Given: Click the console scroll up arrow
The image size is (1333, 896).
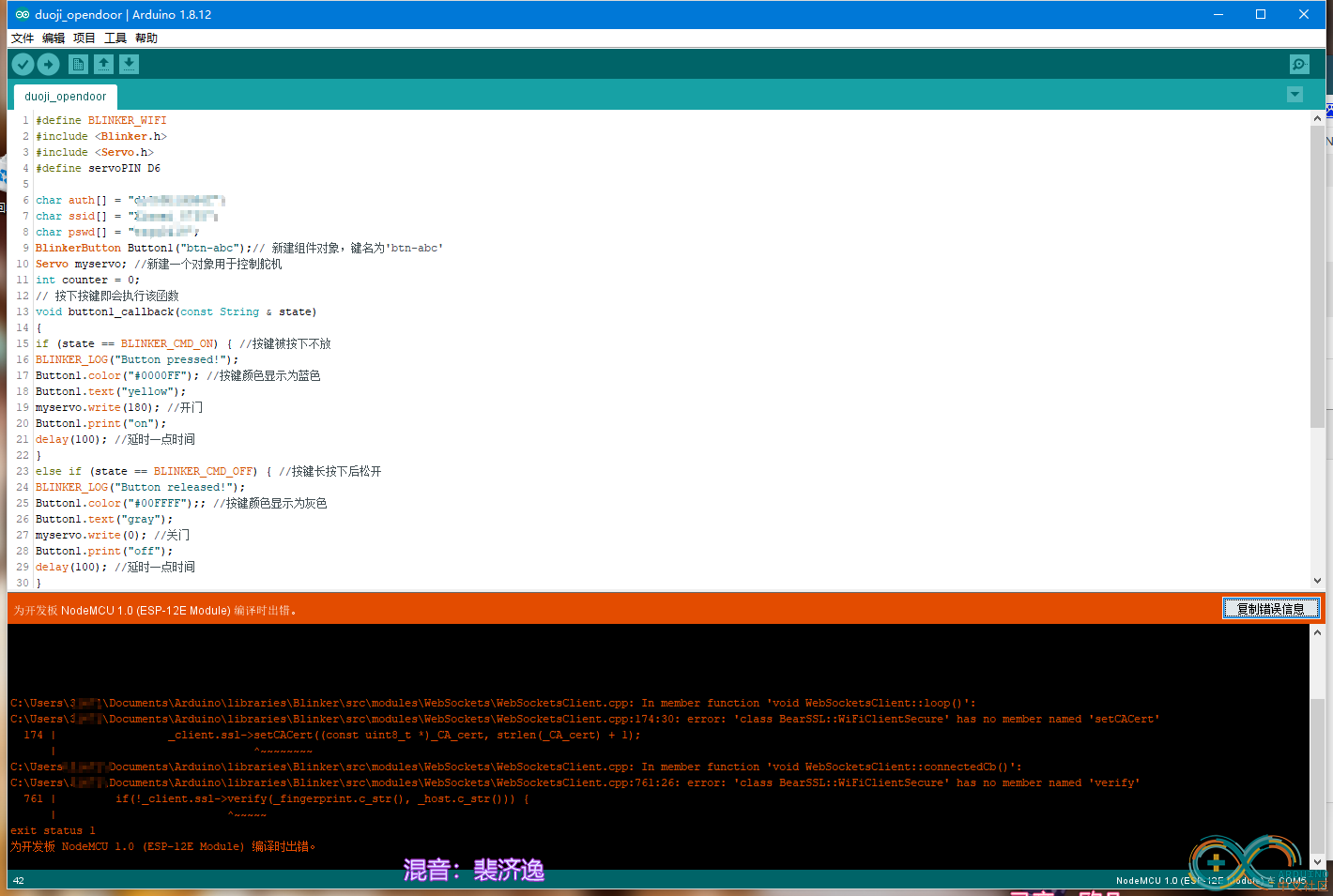Looking at the screenshot, I should [1317, 632].
